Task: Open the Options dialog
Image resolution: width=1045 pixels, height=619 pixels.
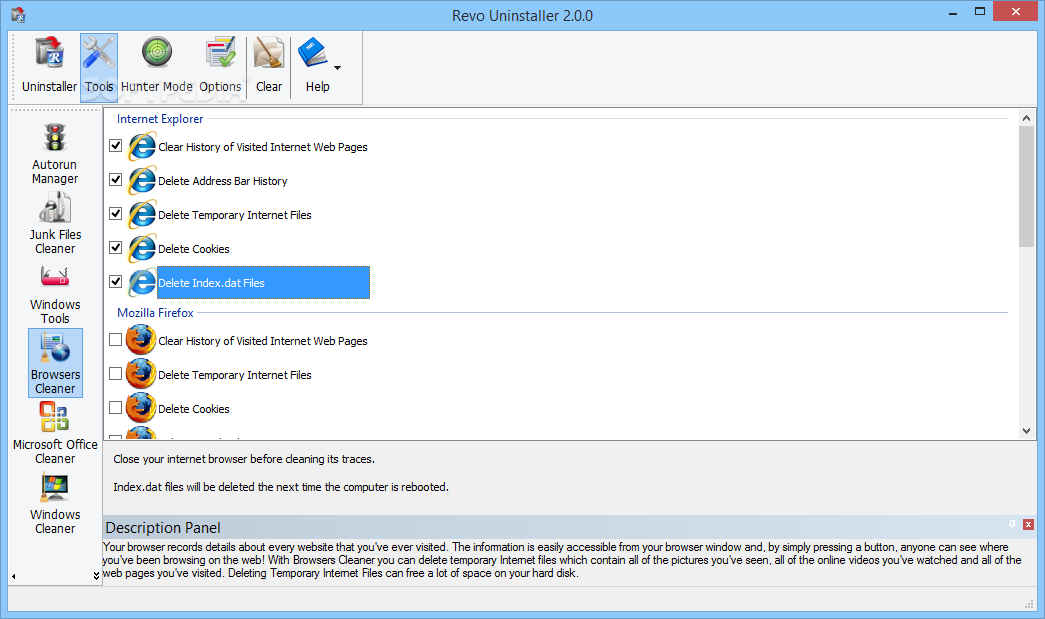Action: pyautogui.click(x=220, y=67)
